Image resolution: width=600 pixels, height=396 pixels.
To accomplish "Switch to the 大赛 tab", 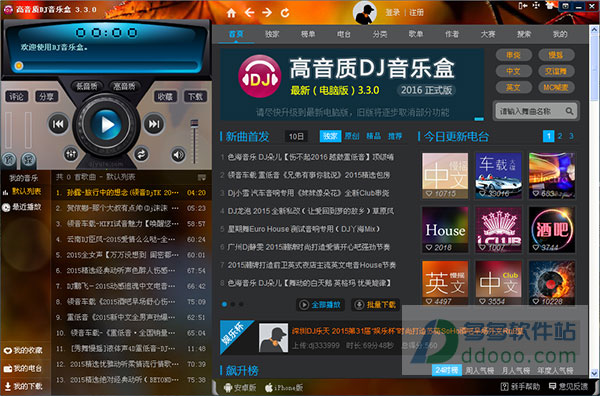I will [x=488, y=34].
